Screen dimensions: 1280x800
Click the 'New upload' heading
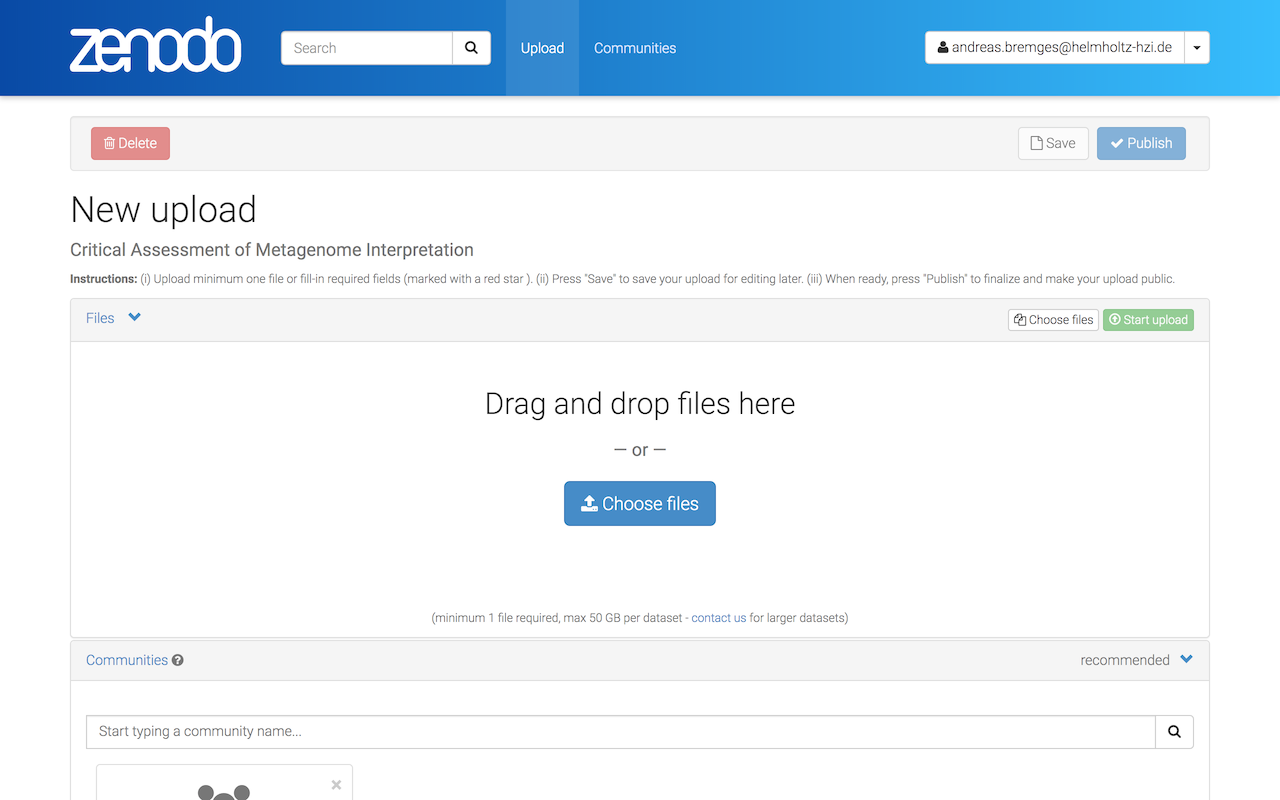163,209
